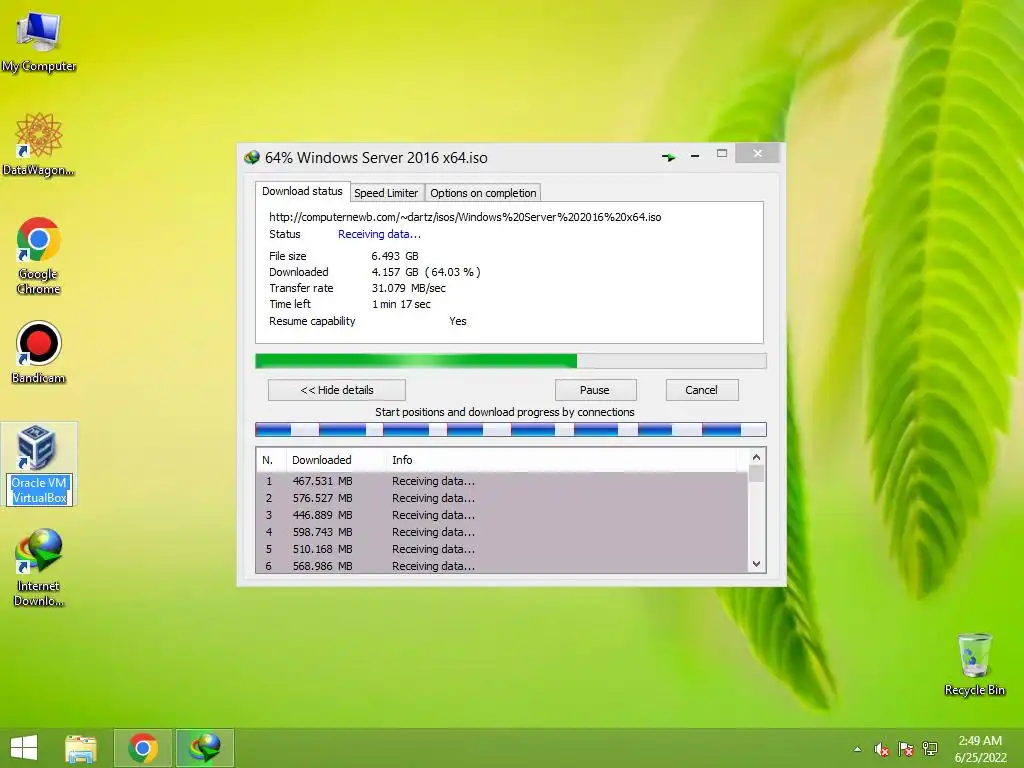The image size is (1024, 768).
Task: Click the muted volume tray icon
Action: coord(882,749)
